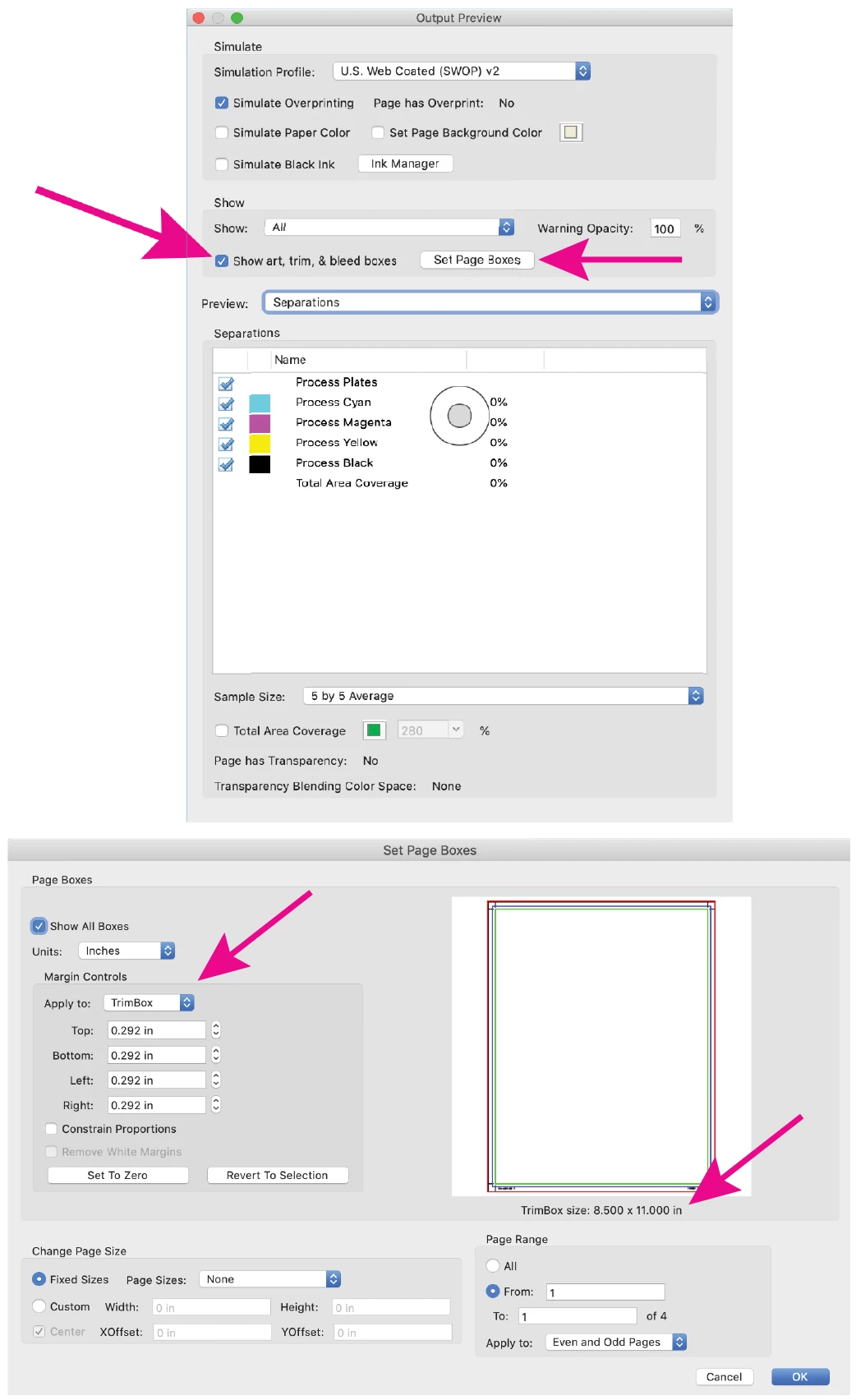The width and height of the screenshot is (856, 1400).
Task: Select the Total Area Coverage row
Action: (460, 483)
